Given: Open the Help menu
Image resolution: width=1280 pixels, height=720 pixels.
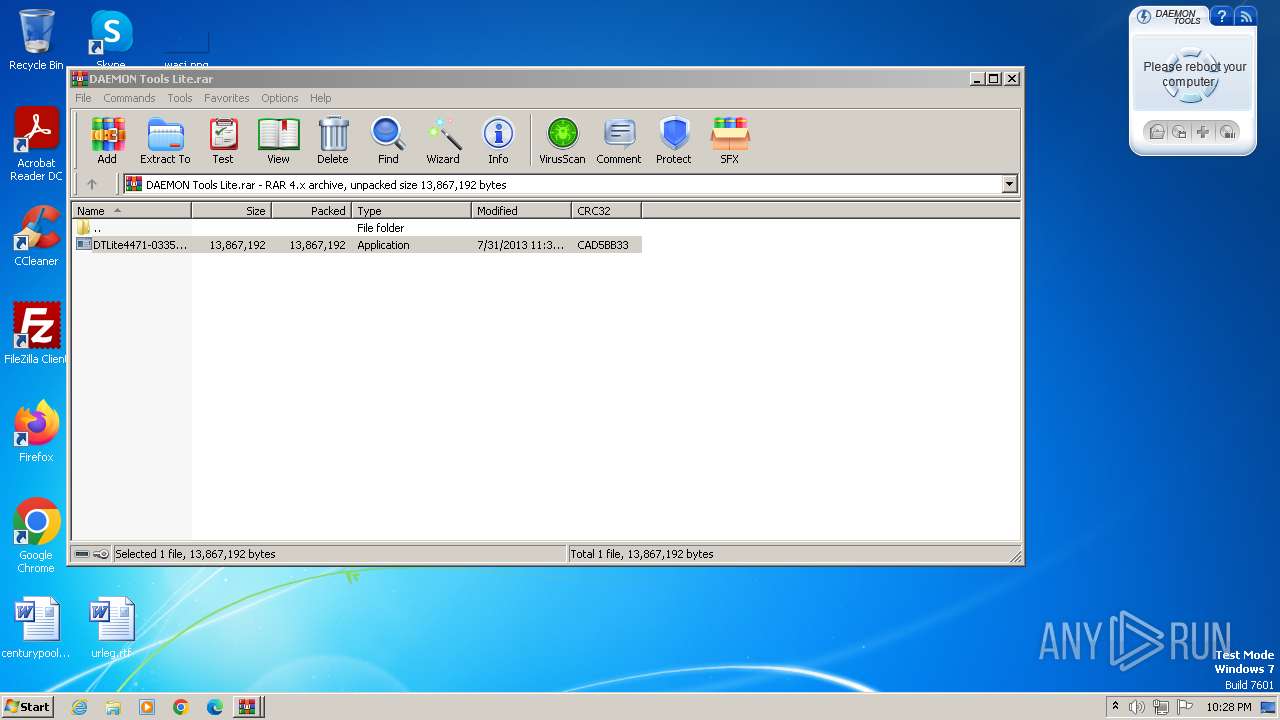Looking at the screenshot, I should point(320,98).
